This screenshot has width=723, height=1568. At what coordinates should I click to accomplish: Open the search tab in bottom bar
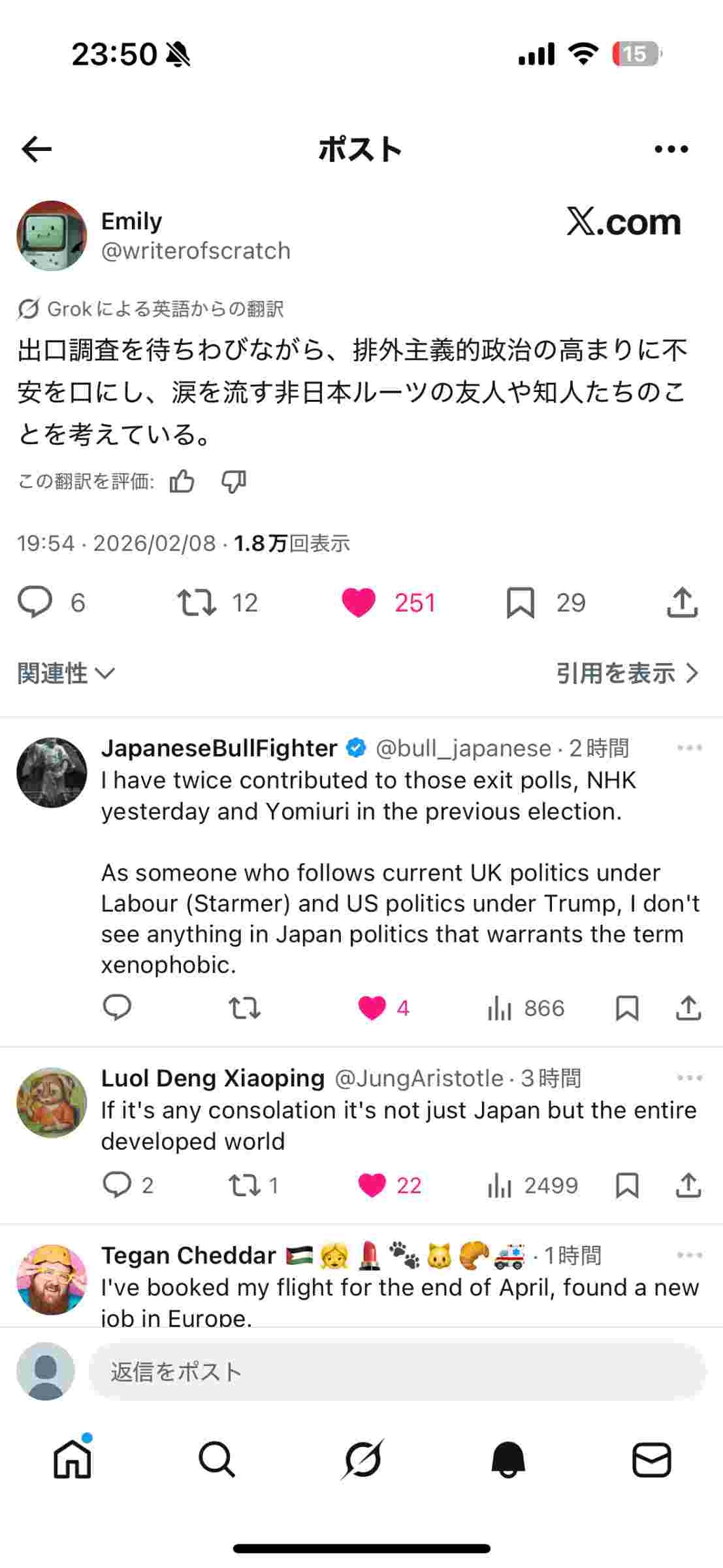pyautogui.click(x=216, y=1460)
